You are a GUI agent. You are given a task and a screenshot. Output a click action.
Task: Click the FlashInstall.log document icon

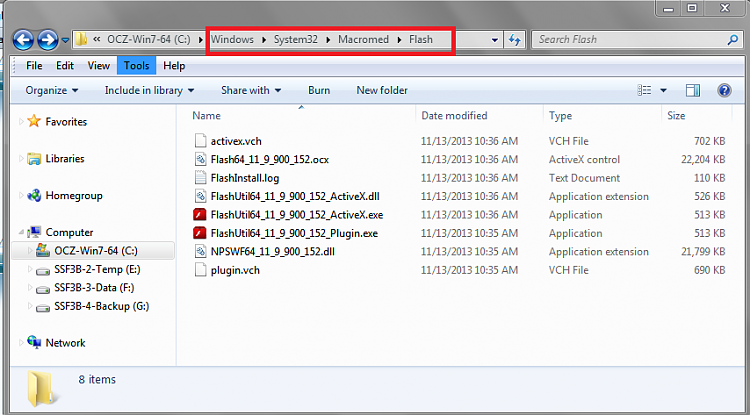coord(200,178)
